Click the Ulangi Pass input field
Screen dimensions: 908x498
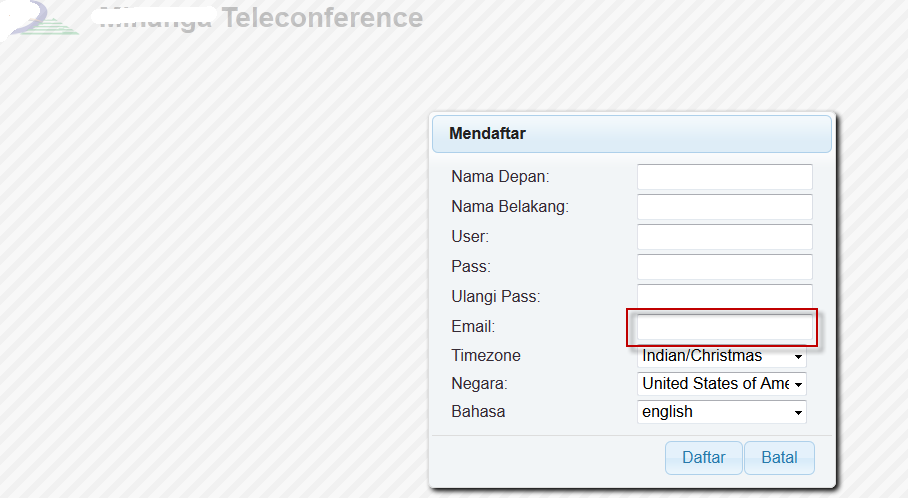[724, 295]
